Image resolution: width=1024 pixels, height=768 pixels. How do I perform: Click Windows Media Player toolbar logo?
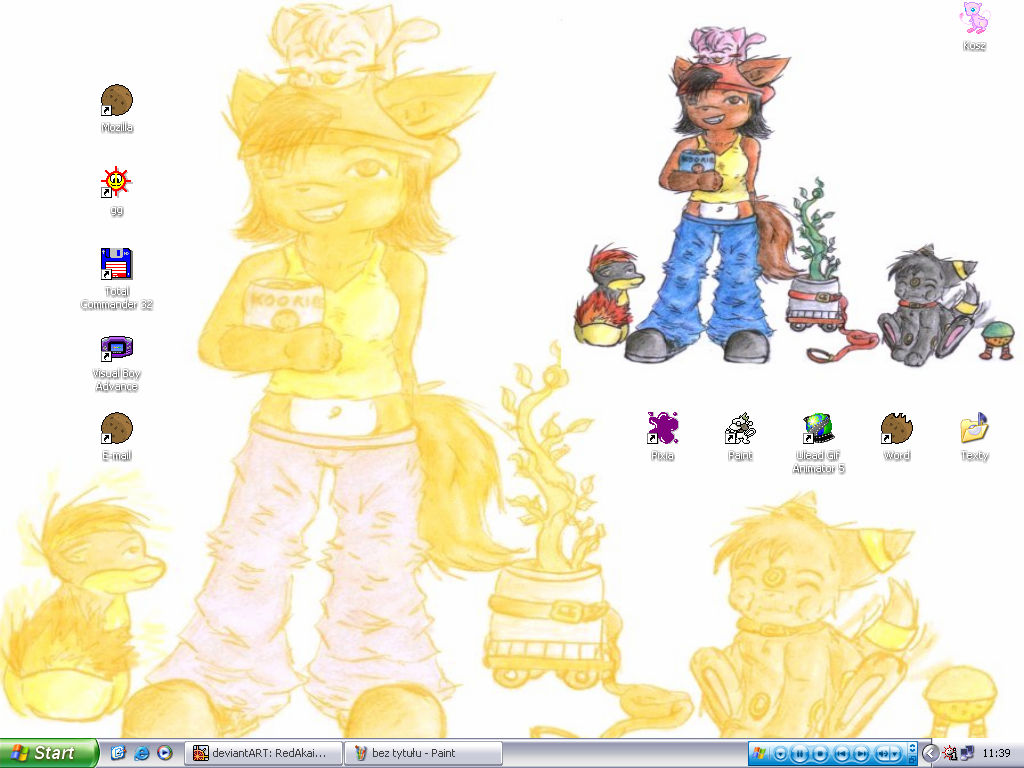click(759, 753)
